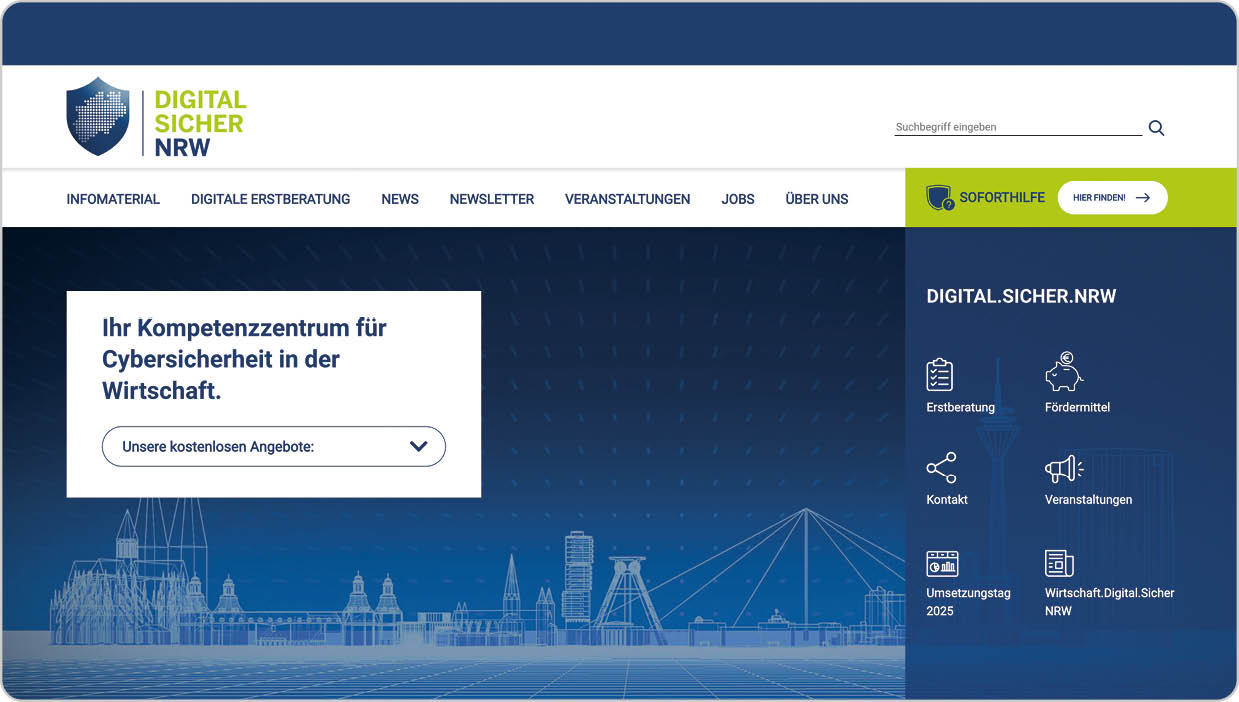Click the Wirtschaft.Digital.Sicher NRW newspaper icon
Viewport: 1239px width, 702px height.
(x=1059, y=564)
